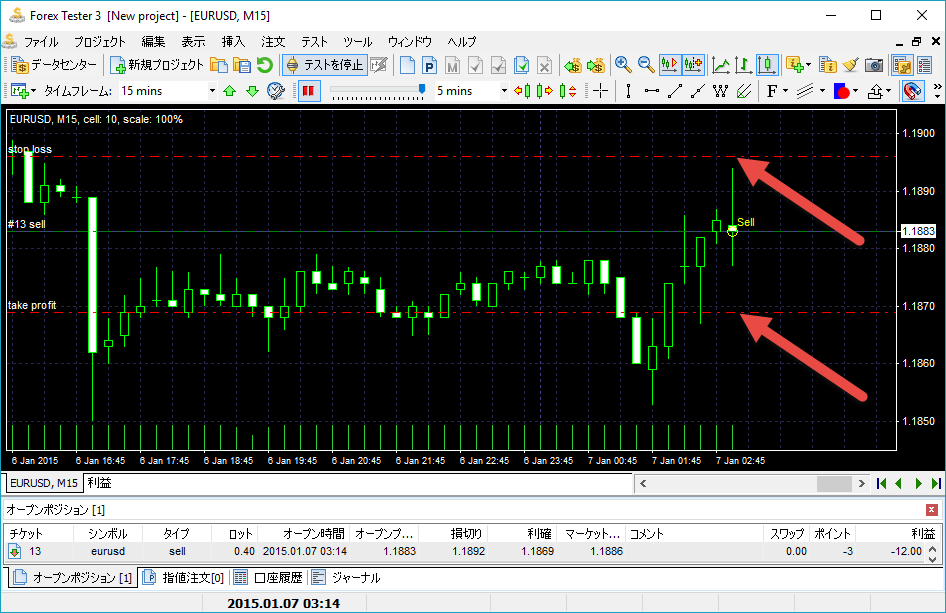946x613 pixels.
Task: Open the 注文 menu
Action: tap(273, 42)
